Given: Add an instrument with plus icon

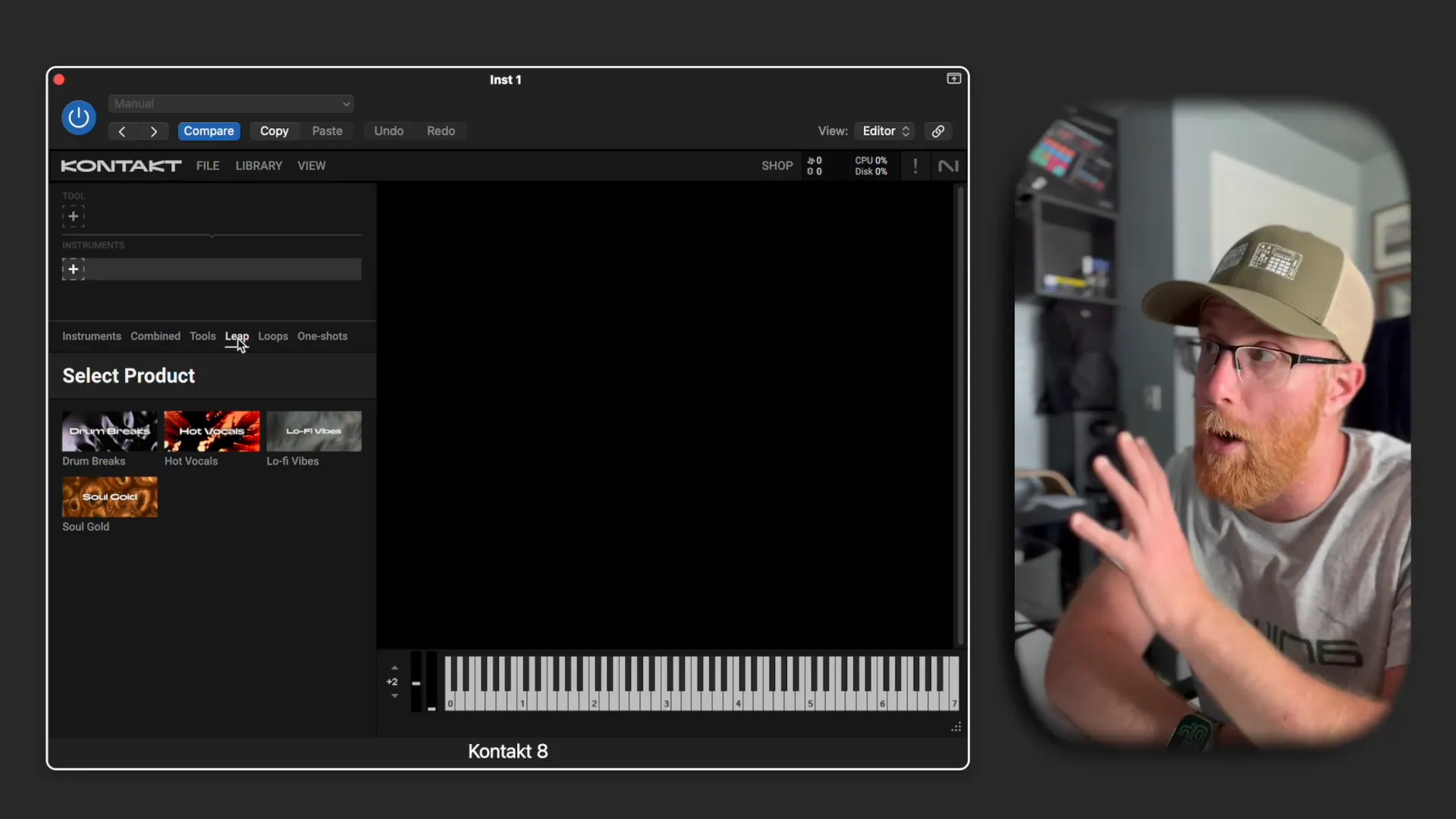Looking at the screenshot, I should point(73,269).
